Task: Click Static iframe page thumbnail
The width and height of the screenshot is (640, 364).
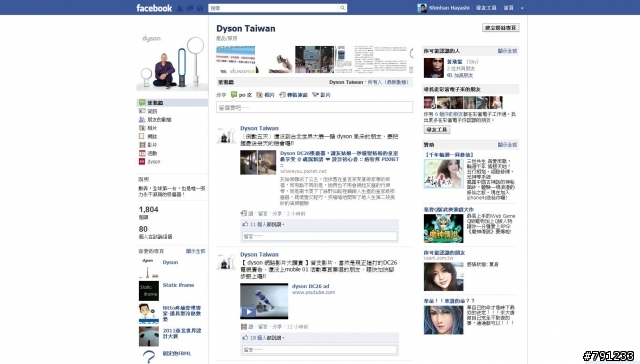Action: 149,291
